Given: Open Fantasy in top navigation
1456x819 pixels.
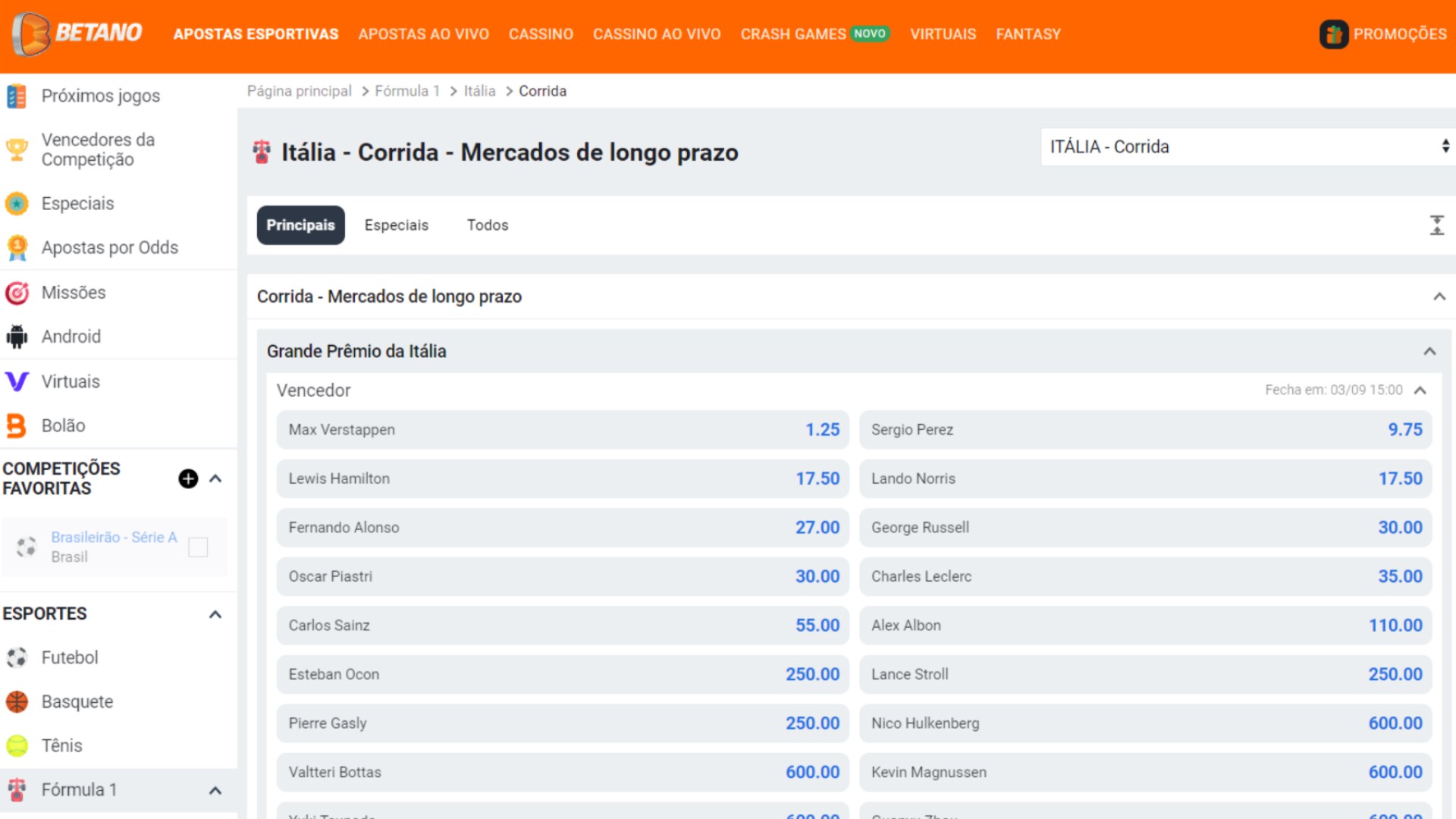Looking at the screenshot, I should tap(1028, 34).
